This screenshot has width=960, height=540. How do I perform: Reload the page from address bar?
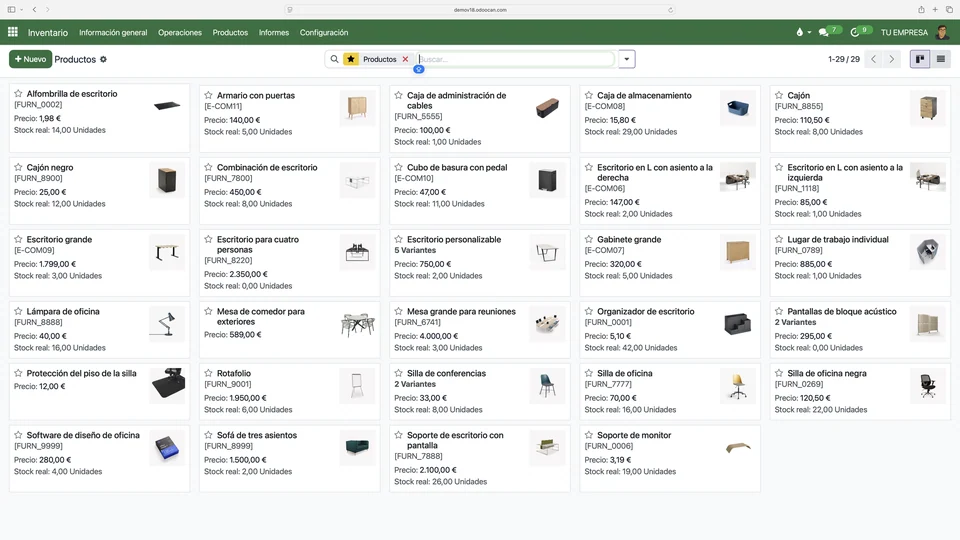(670, 10)
